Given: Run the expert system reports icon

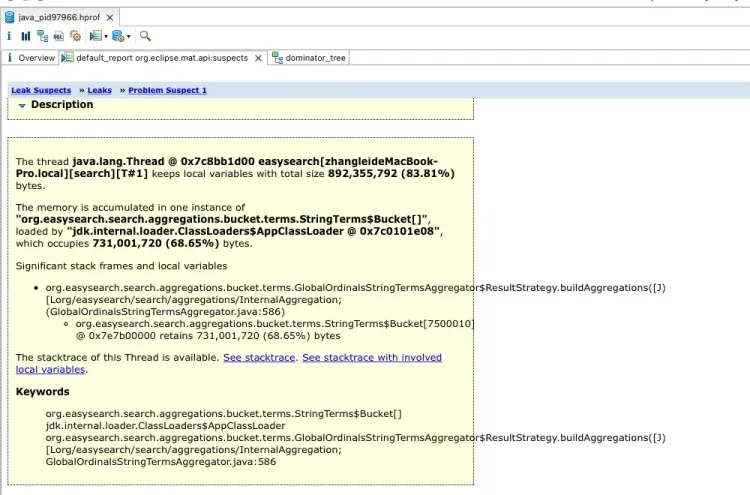Looking at the screenshot, I should click(96, 36).
